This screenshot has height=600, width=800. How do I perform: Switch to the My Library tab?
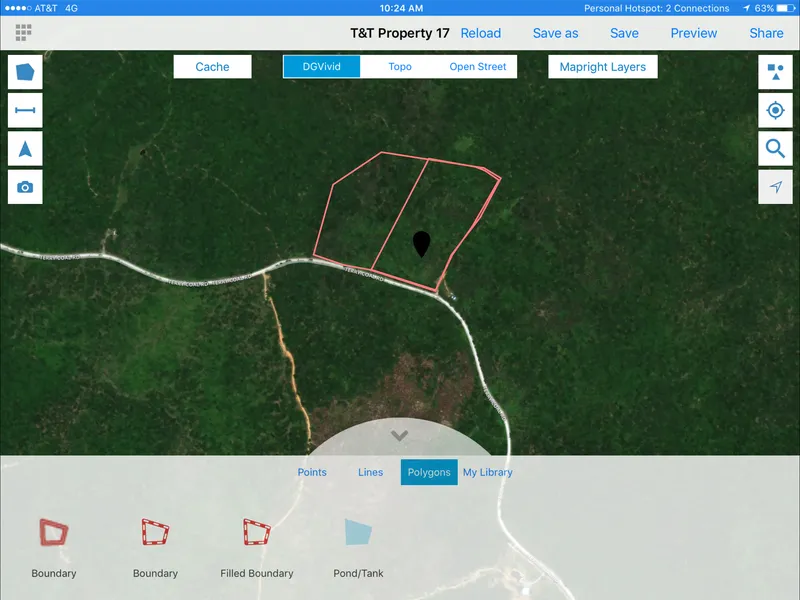(487, 472)
